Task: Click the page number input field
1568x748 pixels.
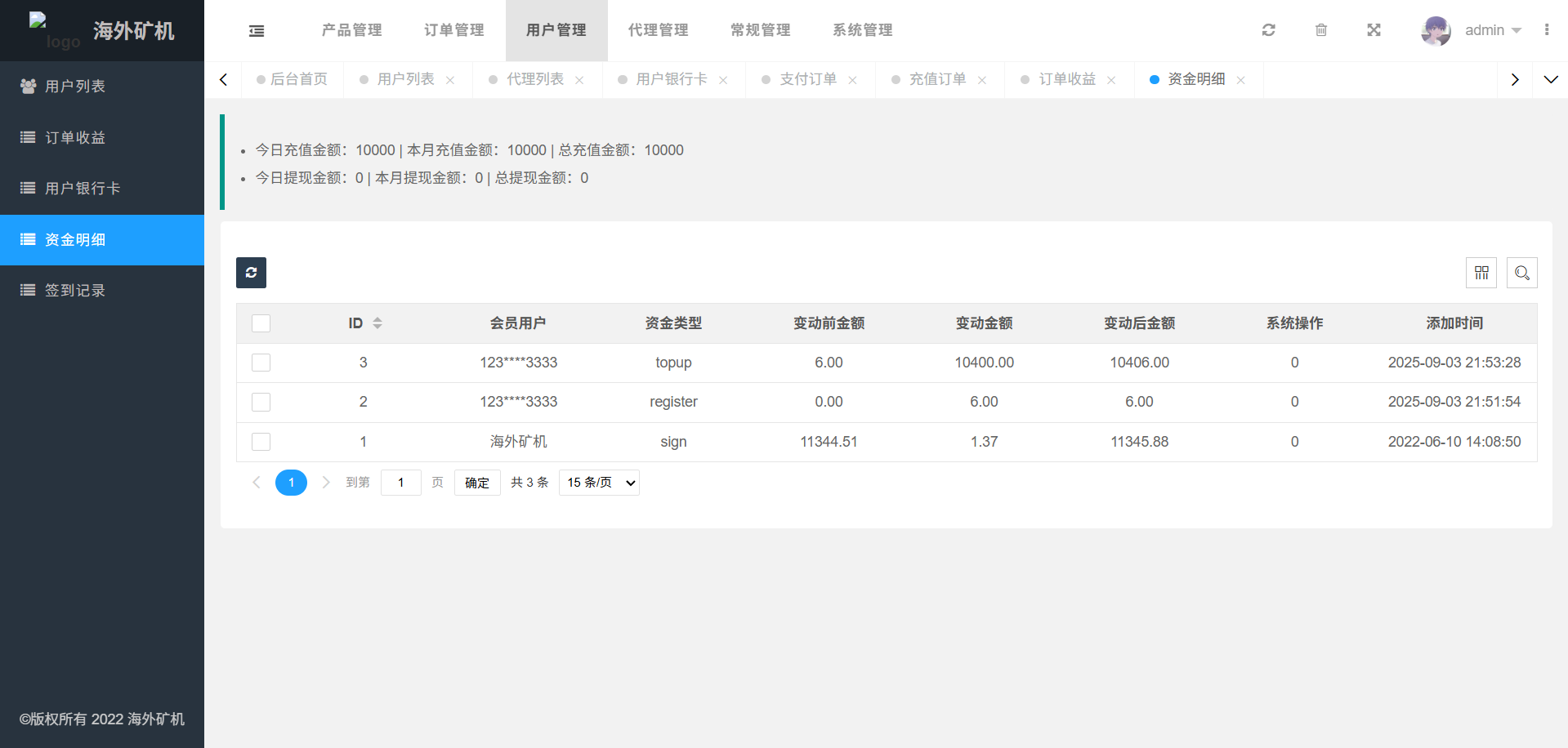Action: click(x=400, y=483)
